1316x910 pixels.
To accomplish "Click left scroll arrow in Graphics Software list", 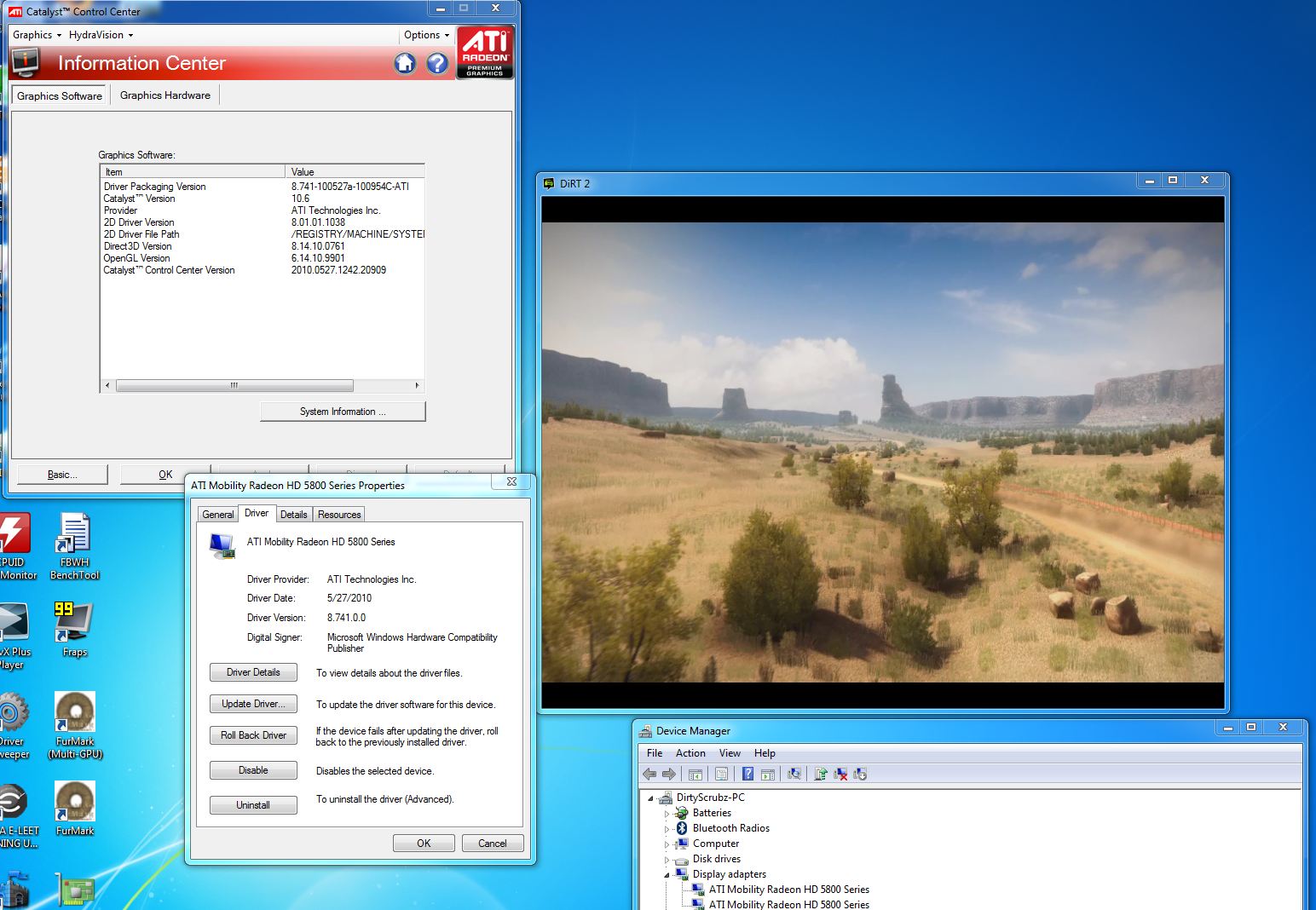I will tap(107, 385).
